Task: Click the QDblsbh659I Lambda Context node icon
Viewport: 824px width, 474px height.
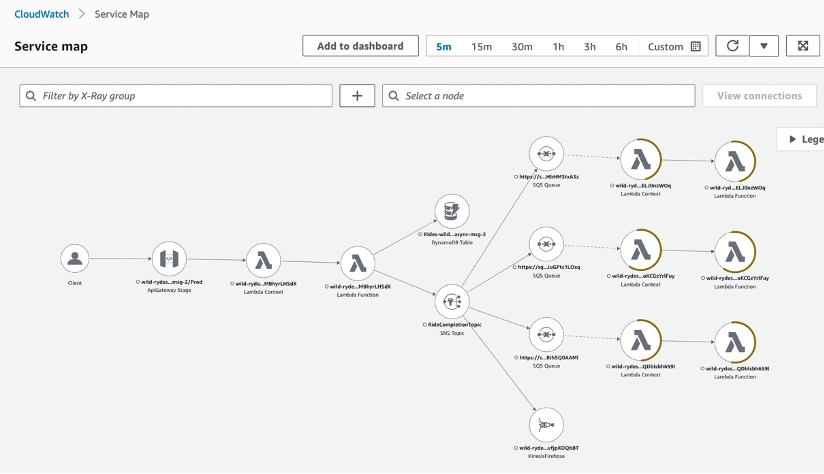Action: click(641, 341)
